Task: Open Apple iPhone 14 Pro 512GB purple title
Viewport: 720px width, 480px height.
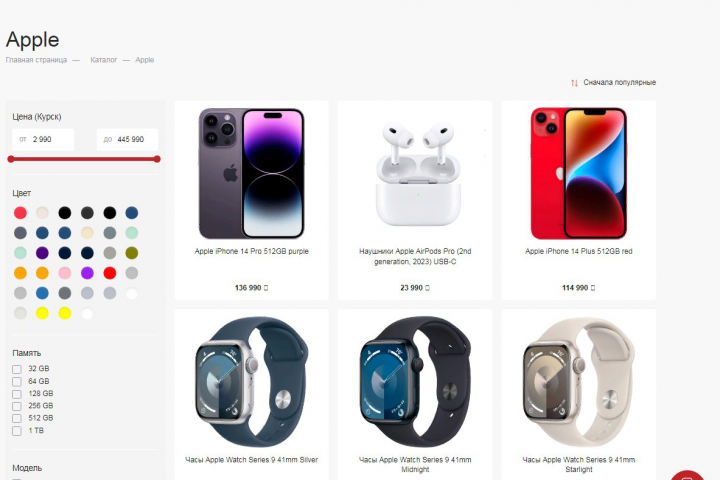Action: click(x=252, y=251)
